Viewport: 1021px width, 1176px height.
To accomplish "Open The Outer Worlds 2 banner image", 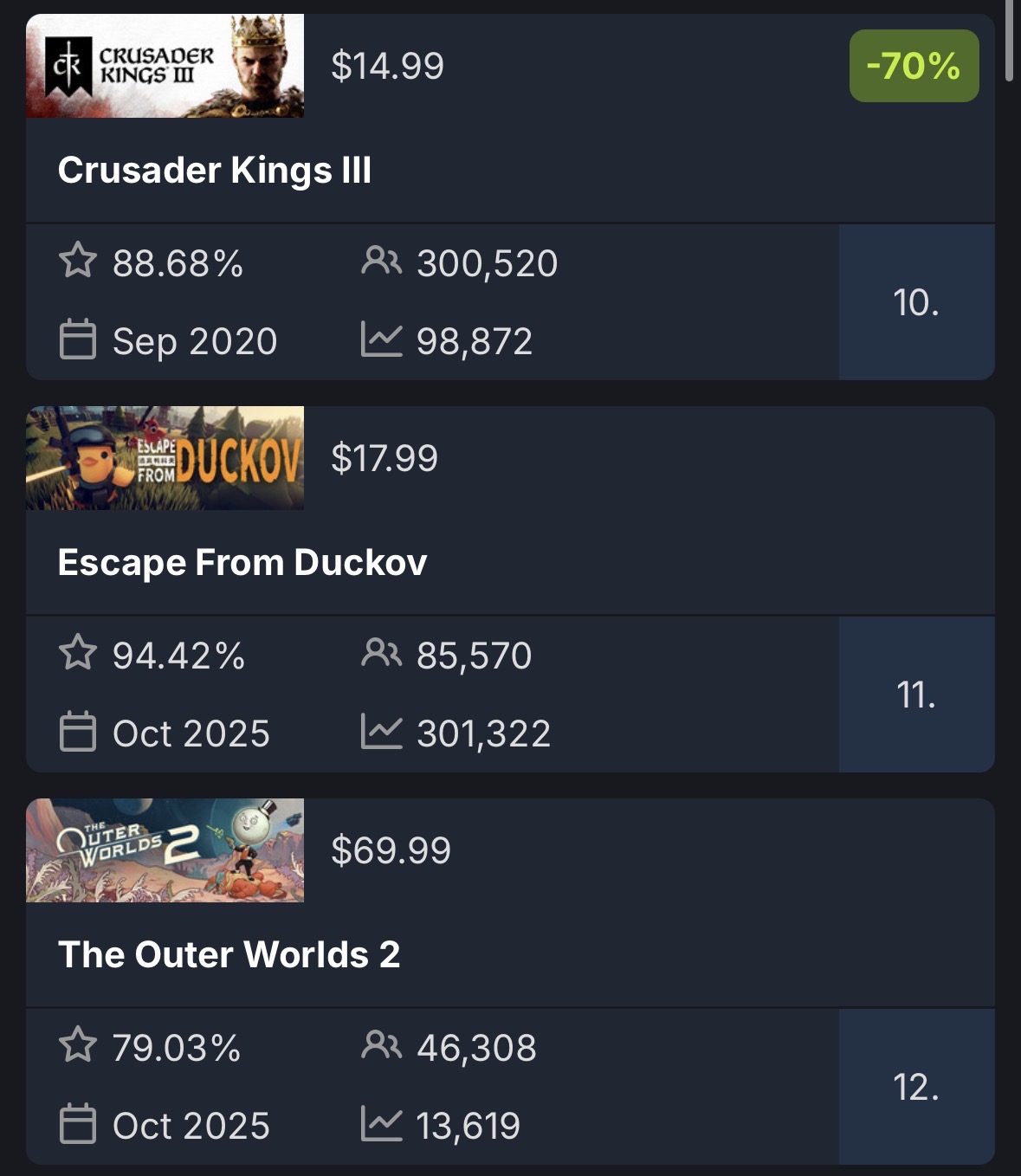I will (165, 850).
